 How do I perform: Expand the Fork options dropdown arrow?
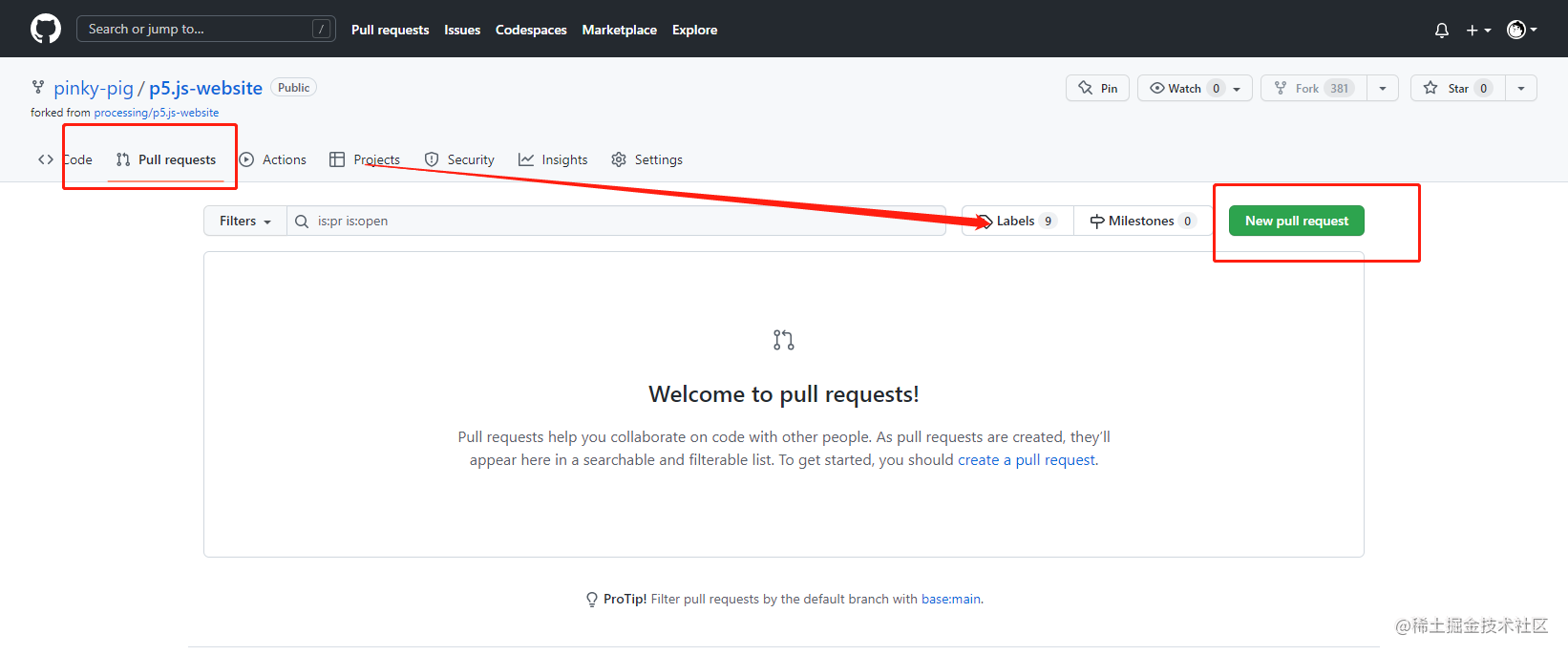(x=1383, y=88)
